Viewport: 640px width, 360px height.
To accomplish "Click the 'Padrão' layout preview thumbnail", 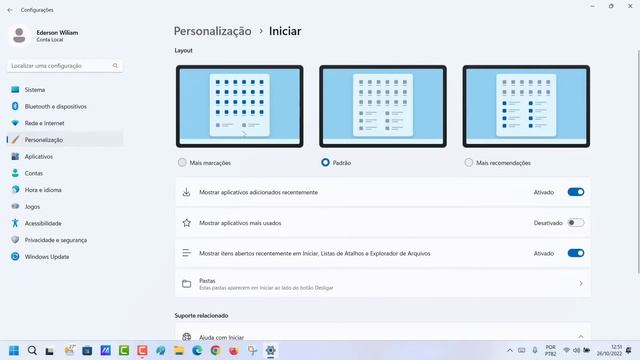I will (383, 106).
